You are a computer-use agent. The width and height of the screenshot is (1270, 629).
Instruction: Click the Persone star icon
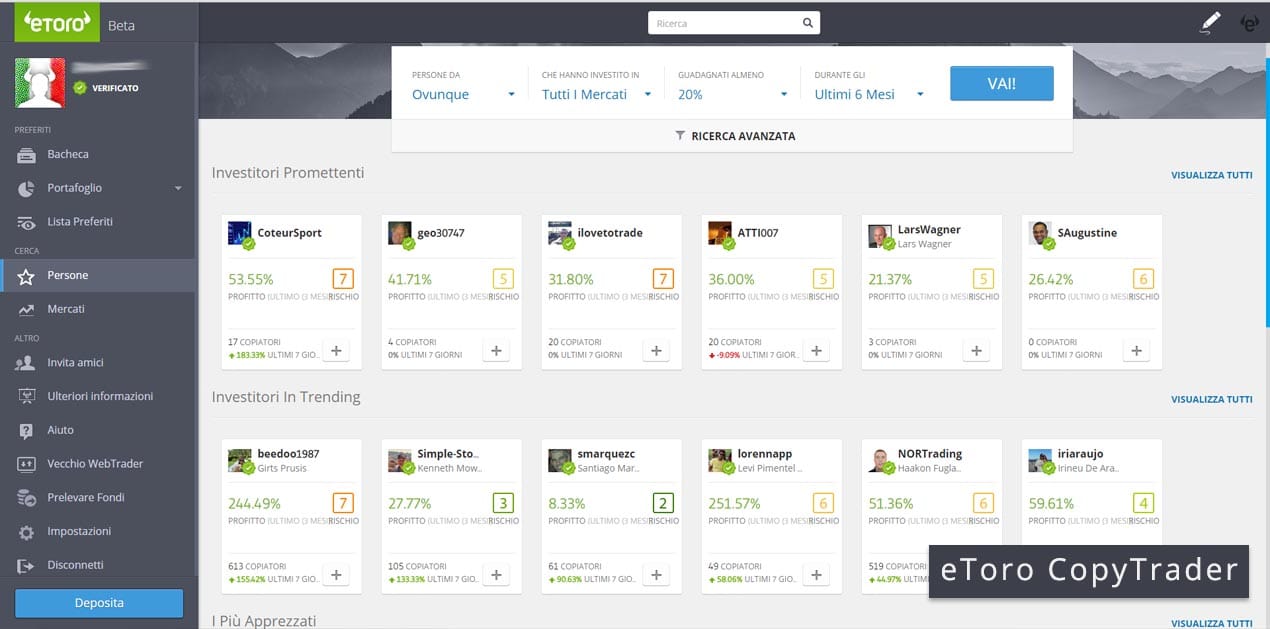(27, 275)
